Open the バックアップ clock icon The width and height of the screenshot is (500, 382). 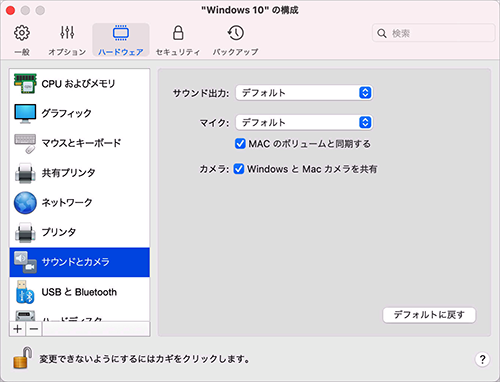point(236,33)
